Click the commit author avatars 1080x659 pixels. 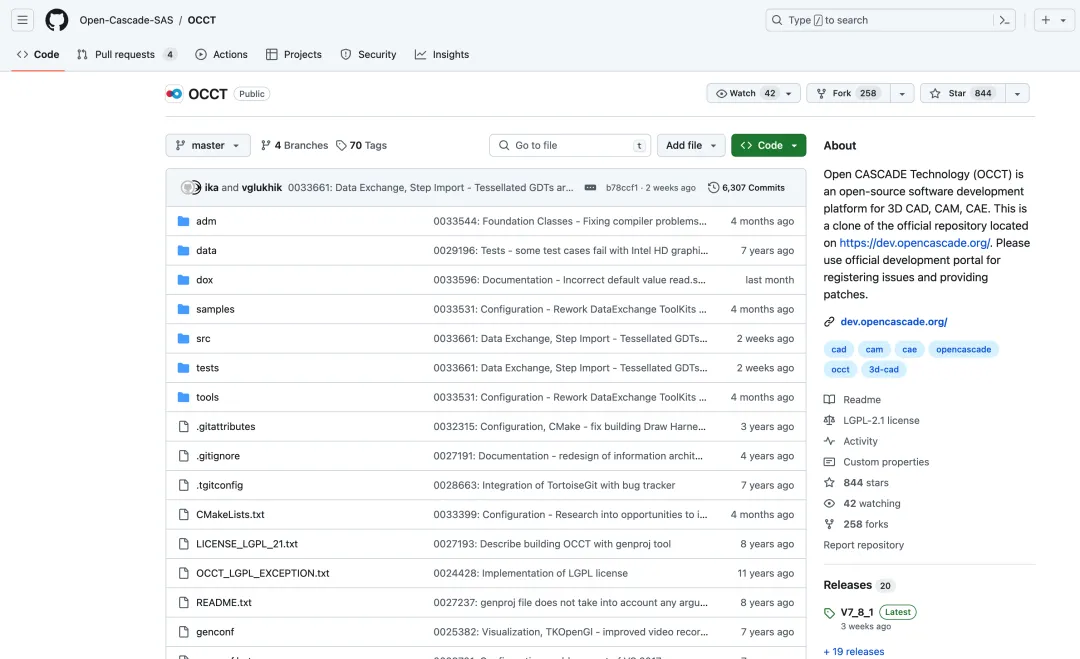(x=191, y=187)
